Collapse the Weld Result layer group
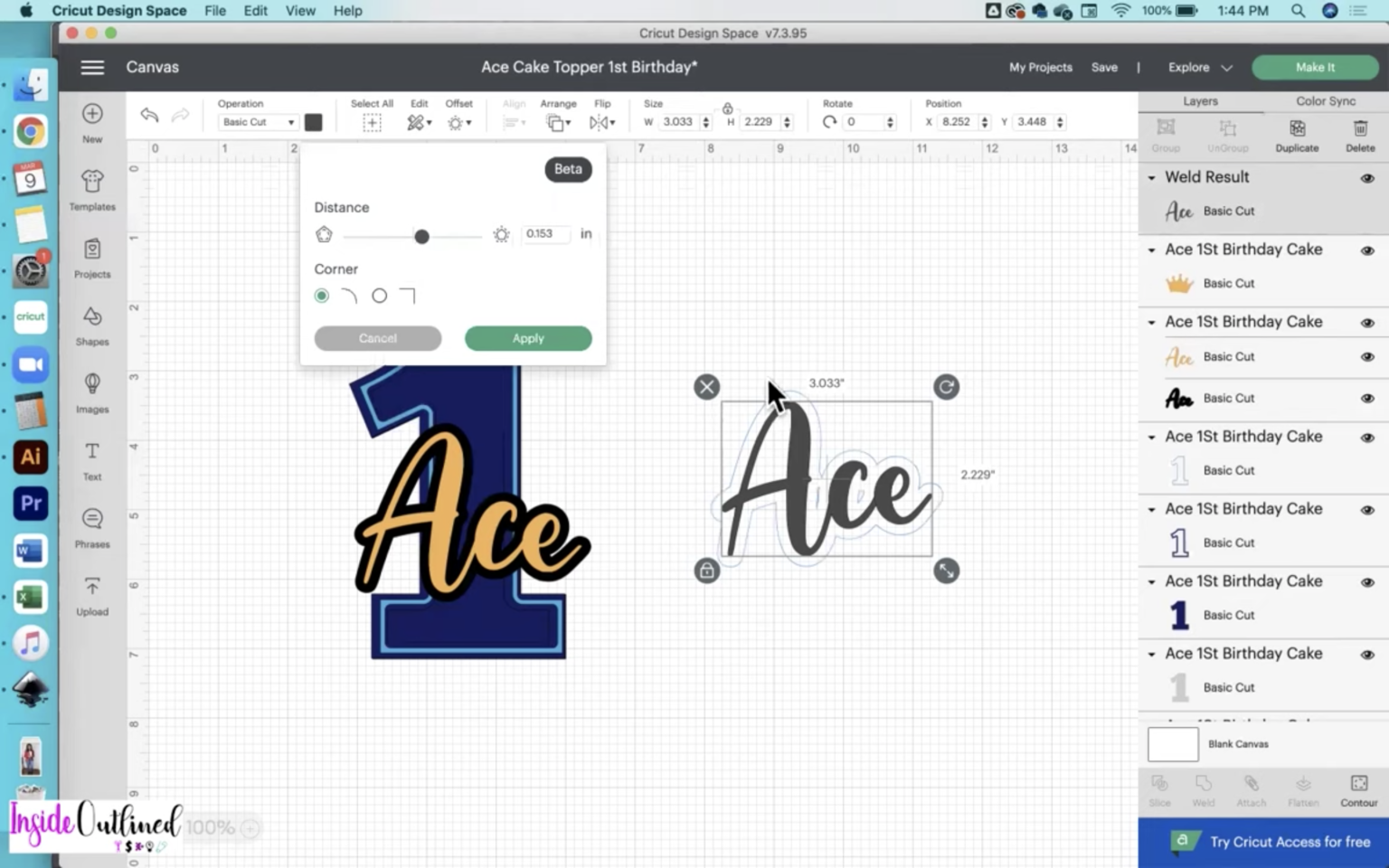 click(1151, 178)
